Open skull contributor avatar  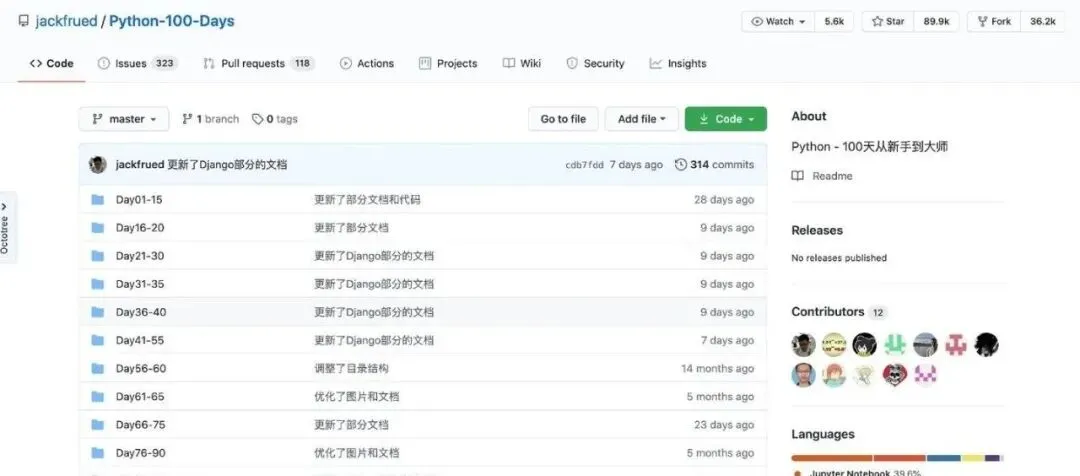[x=895, y=375]
